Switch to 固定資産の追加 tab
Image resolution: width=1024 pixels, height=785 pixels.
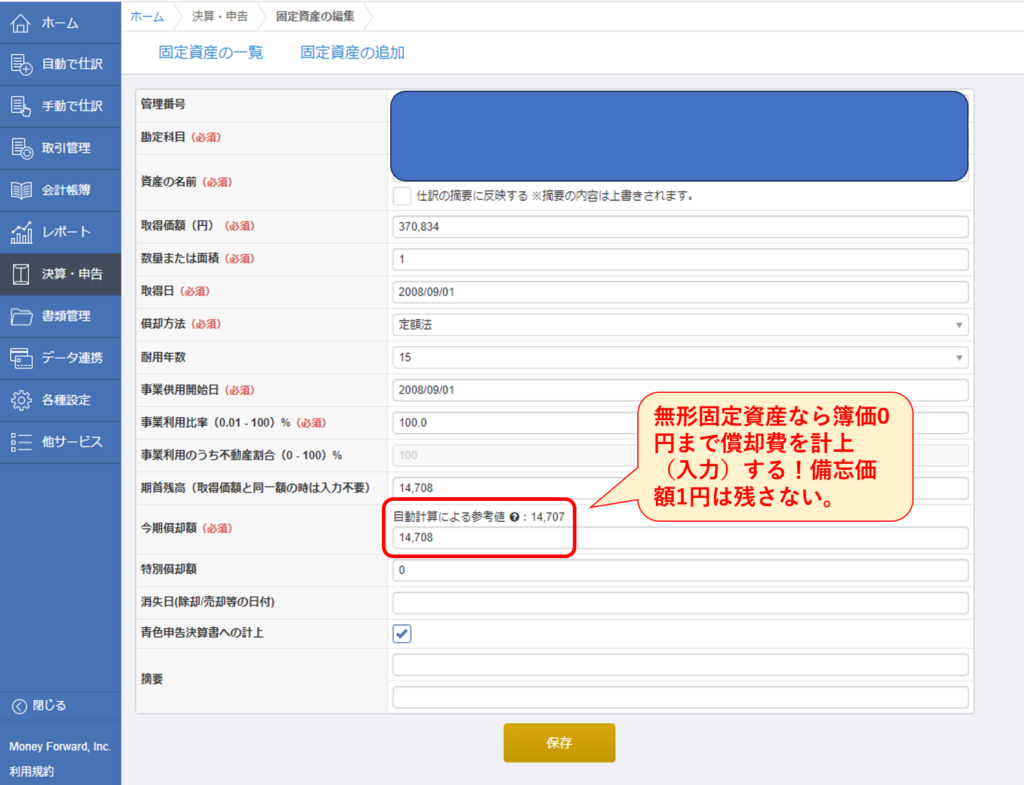click(352, 53)
